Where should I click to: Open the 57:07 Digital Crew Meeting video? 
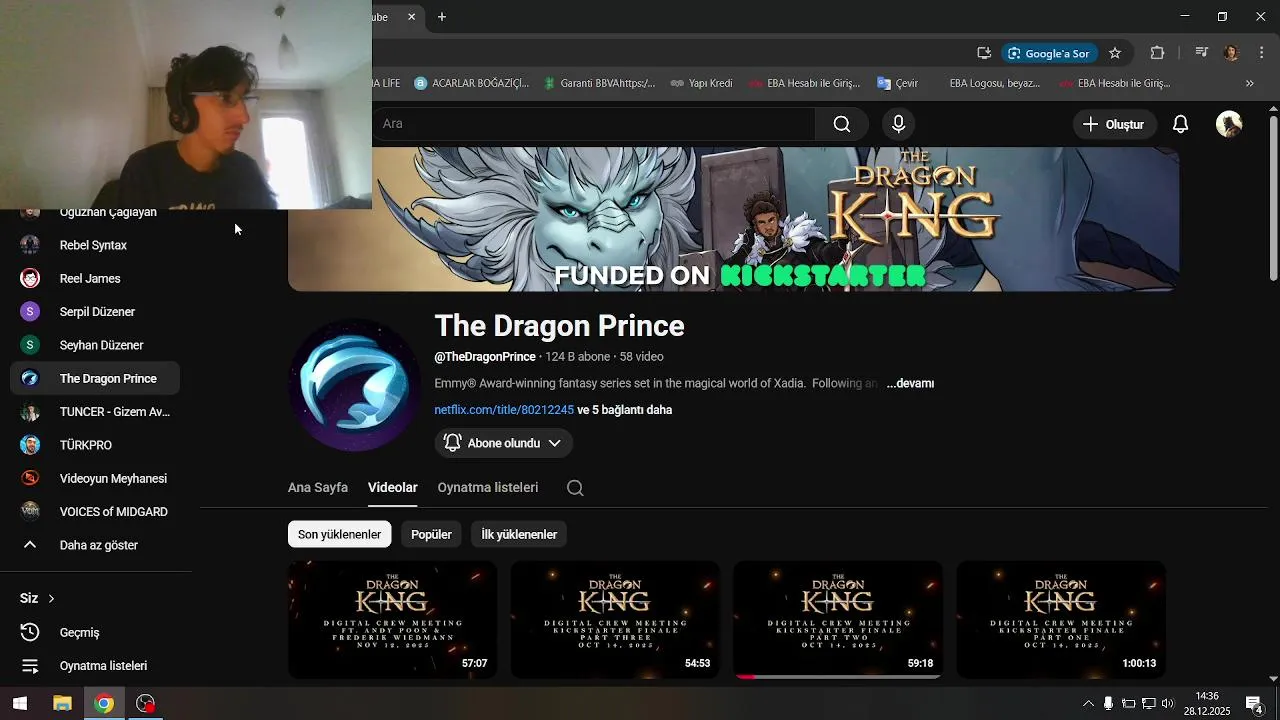(x=392, y=620)
